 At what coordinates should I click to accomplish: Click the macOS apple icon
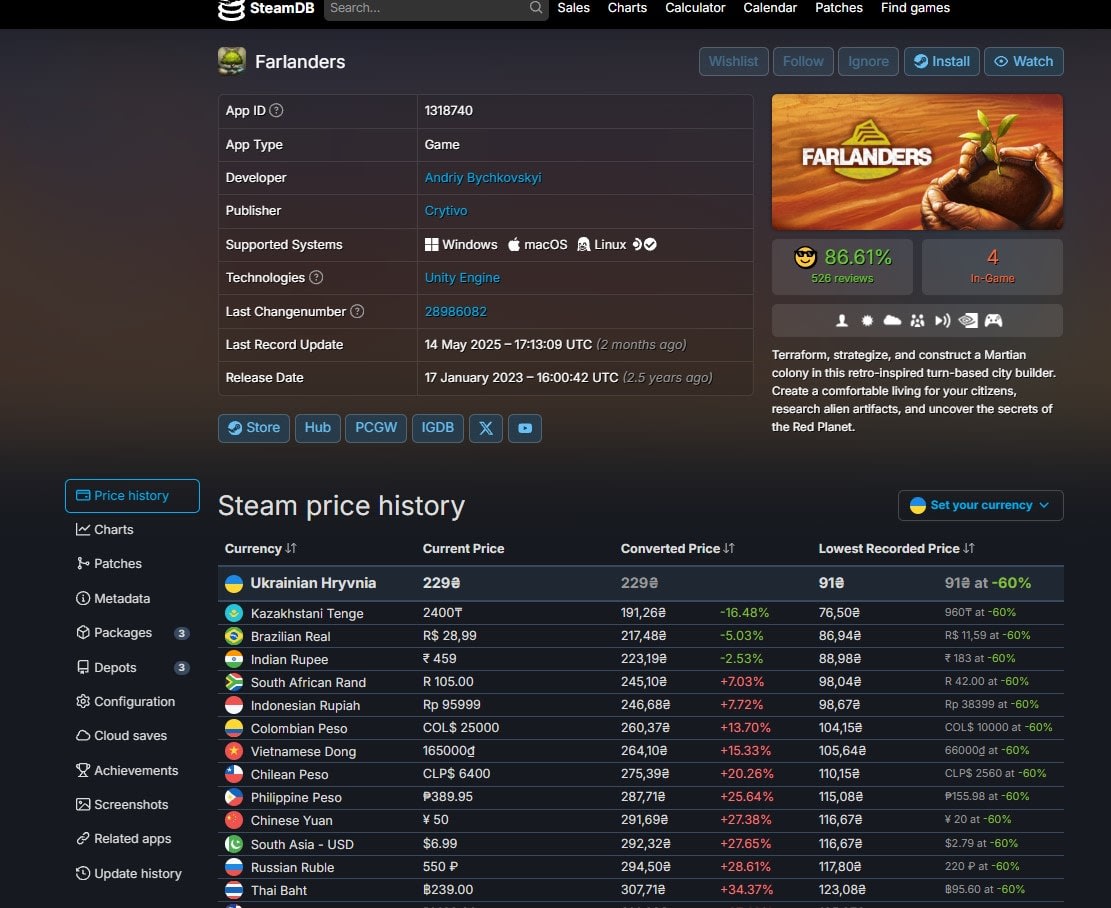[x=514, y=245]
